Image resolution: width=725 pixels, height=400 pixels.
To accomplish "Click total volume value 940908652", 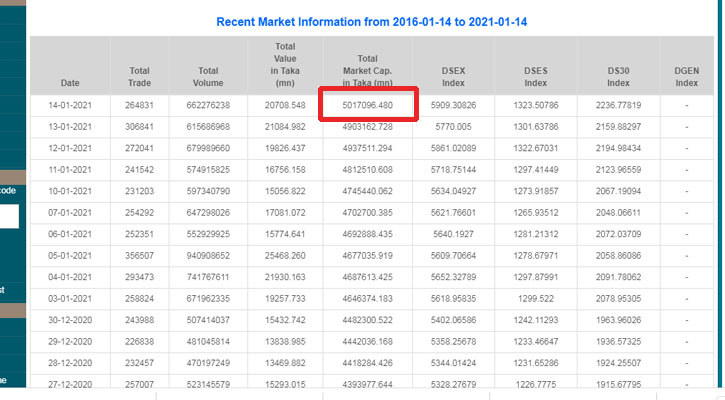I will tap(208, 255).
